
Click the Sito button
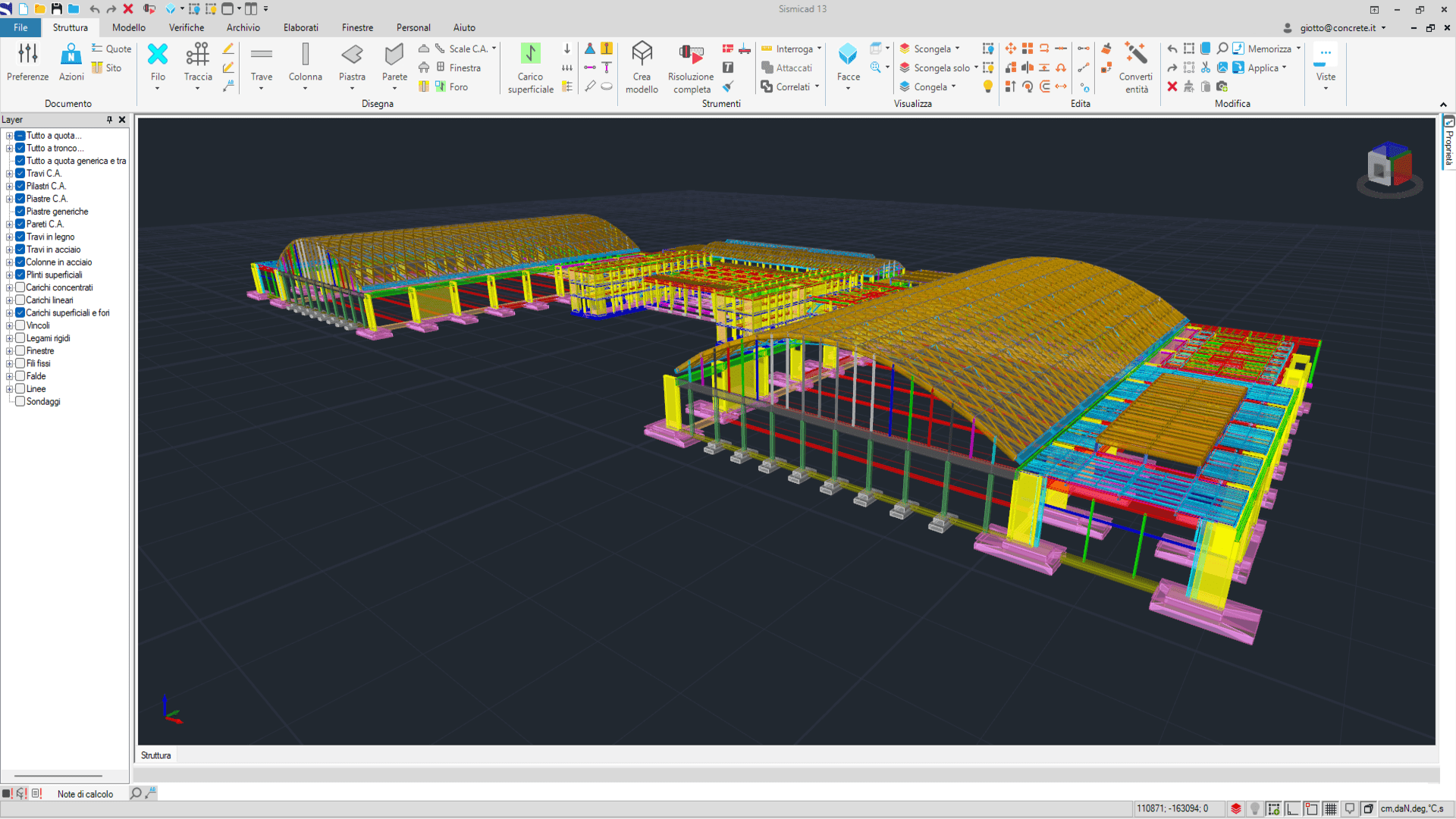106,67
